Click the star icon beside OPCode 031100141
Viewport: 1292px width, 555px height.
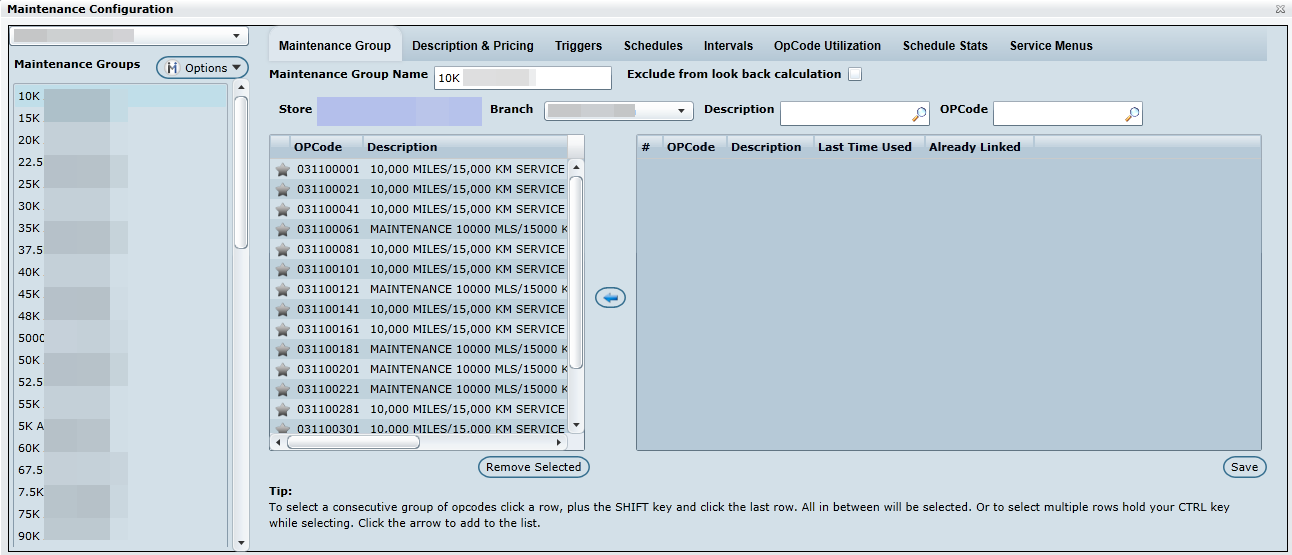pyautogui.click(x=283, y=310)
